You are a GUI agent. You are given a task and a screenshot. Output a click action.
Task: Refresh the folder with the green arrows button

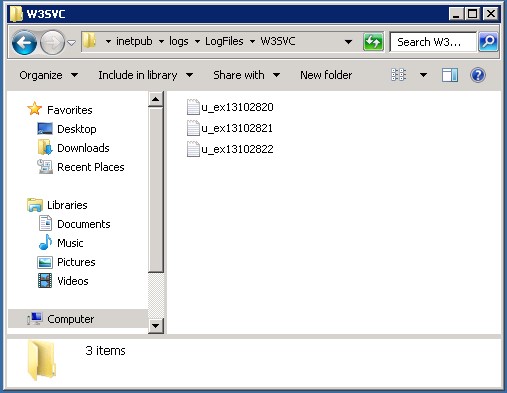click(x=373, y=42)
